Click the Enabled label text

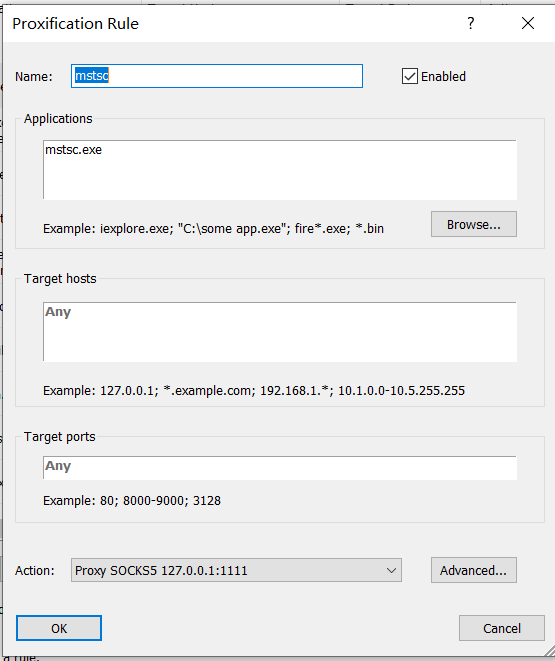pyautogui.click(x=443, y=77)
